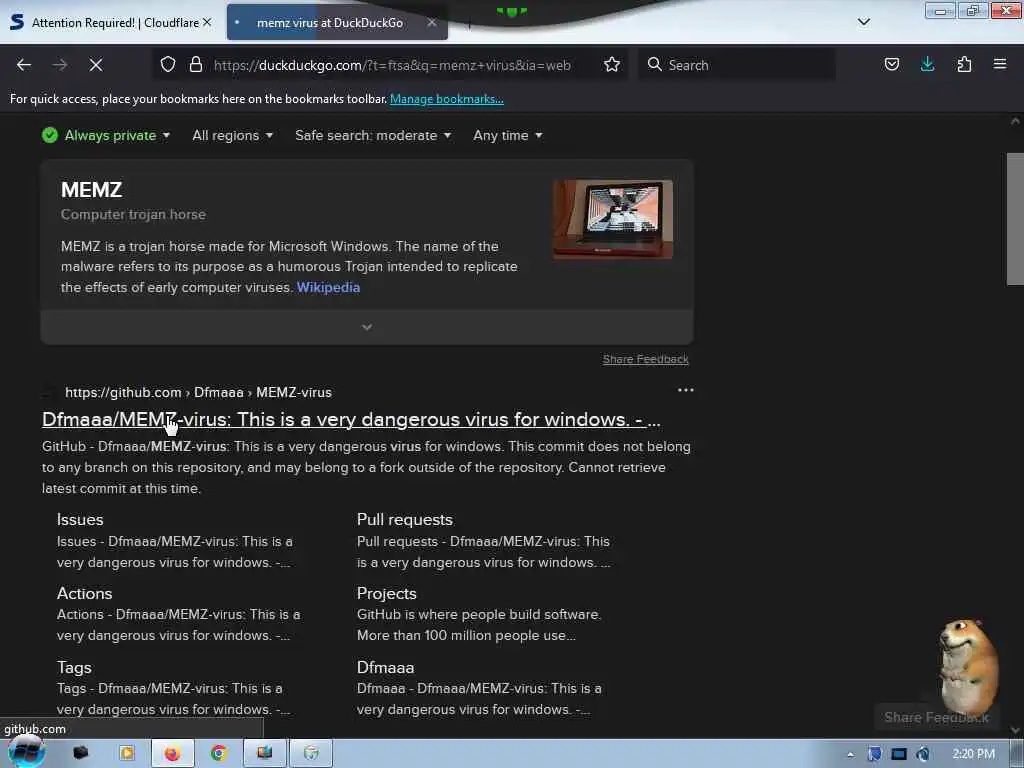Screen dimensions: 1024x768
Task: Go back to the previous page
Action: tap(24, 65)
